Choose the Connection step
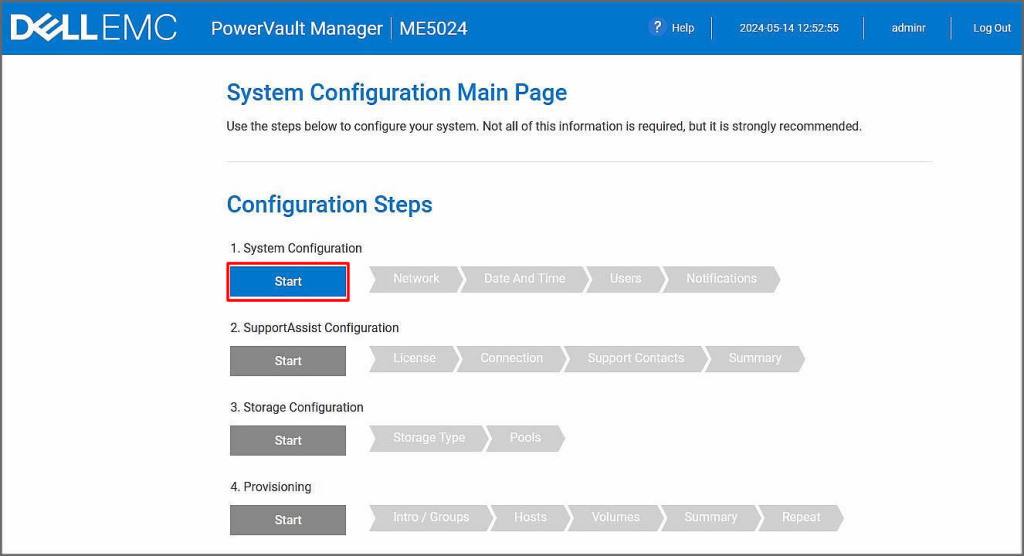The image size is (1024, 556). (x=511, y=358)
